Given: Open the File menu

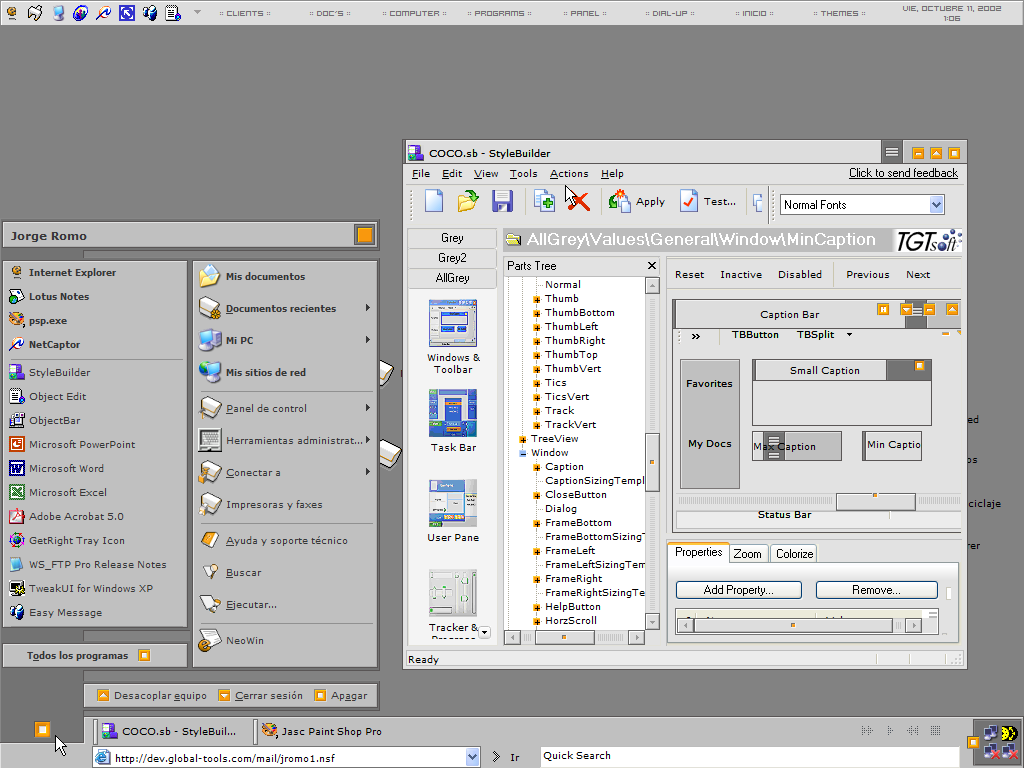Looking at the screenshot, I should coord(421,174).
